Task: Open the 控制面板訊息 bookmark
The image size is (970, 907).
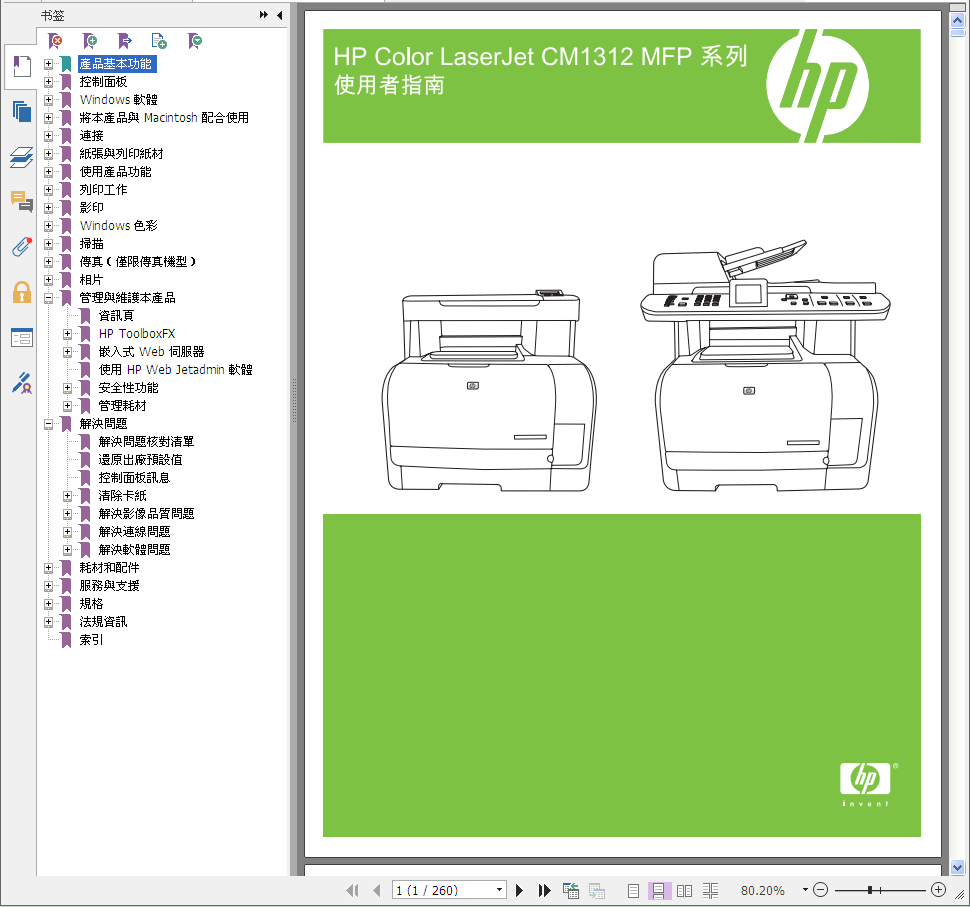Action: coord(134,478)
